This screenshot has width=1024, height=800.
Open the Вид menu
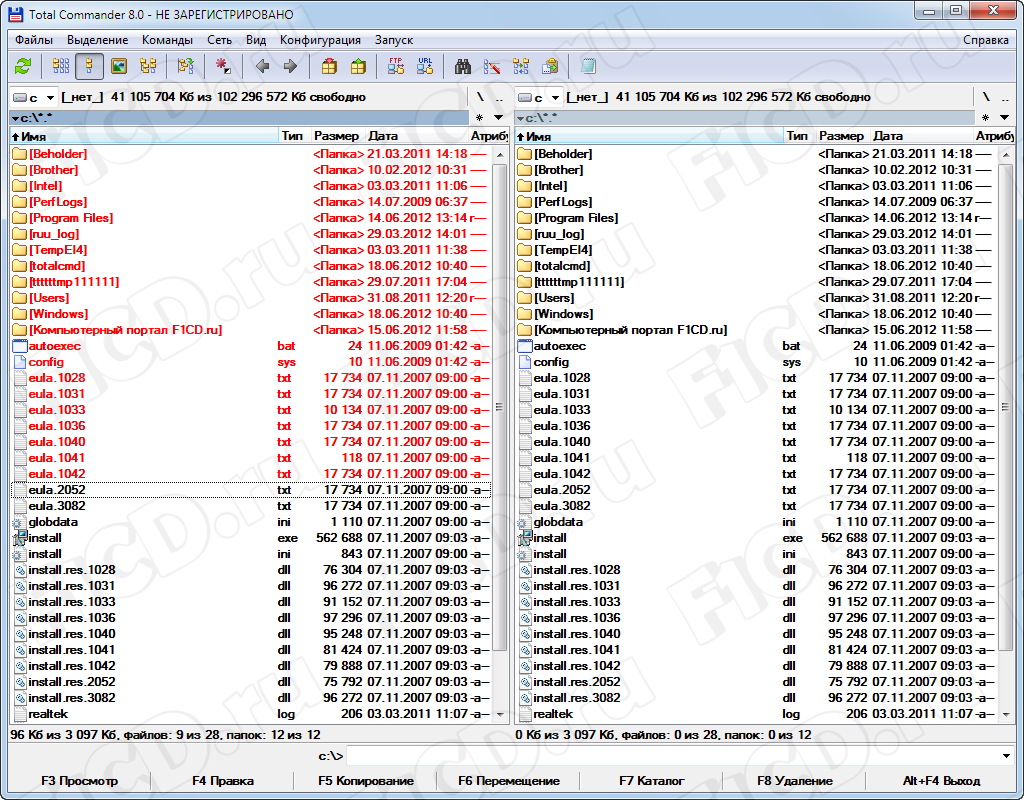pos(256,40)
